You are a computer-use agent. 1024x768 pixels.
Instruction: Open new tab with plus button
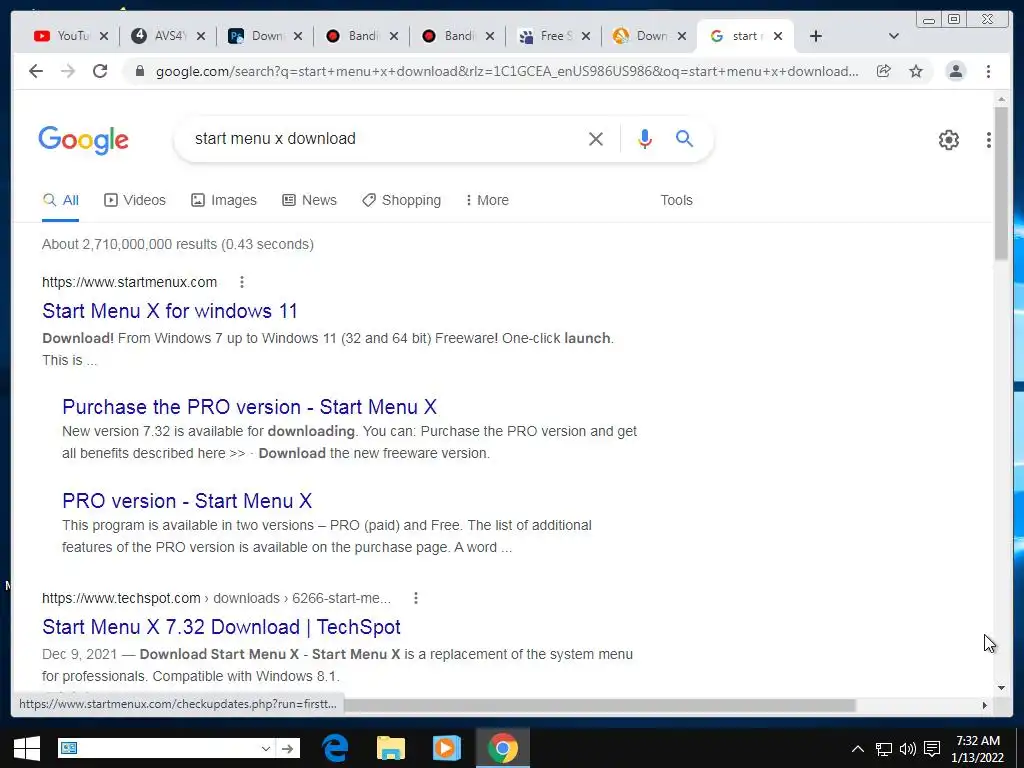tap(815, 36)
